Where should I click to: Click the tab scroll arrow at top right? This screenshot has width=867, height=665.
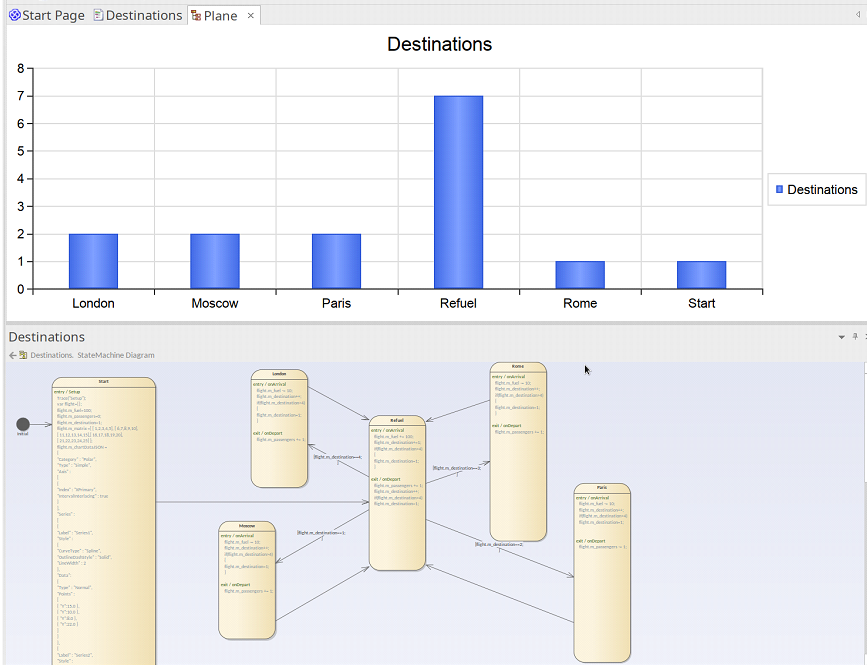(857, 15)
